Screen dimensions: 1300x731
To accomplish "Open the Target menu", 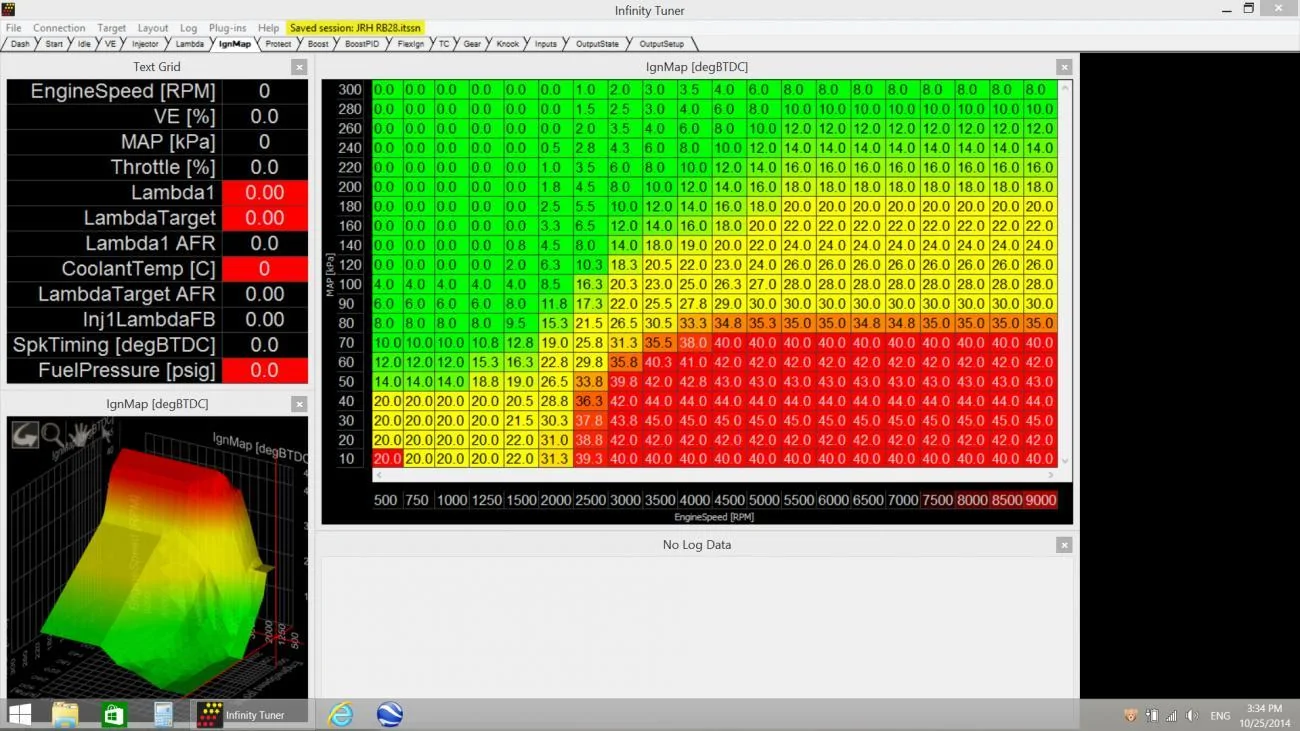I will coord(111,28).
